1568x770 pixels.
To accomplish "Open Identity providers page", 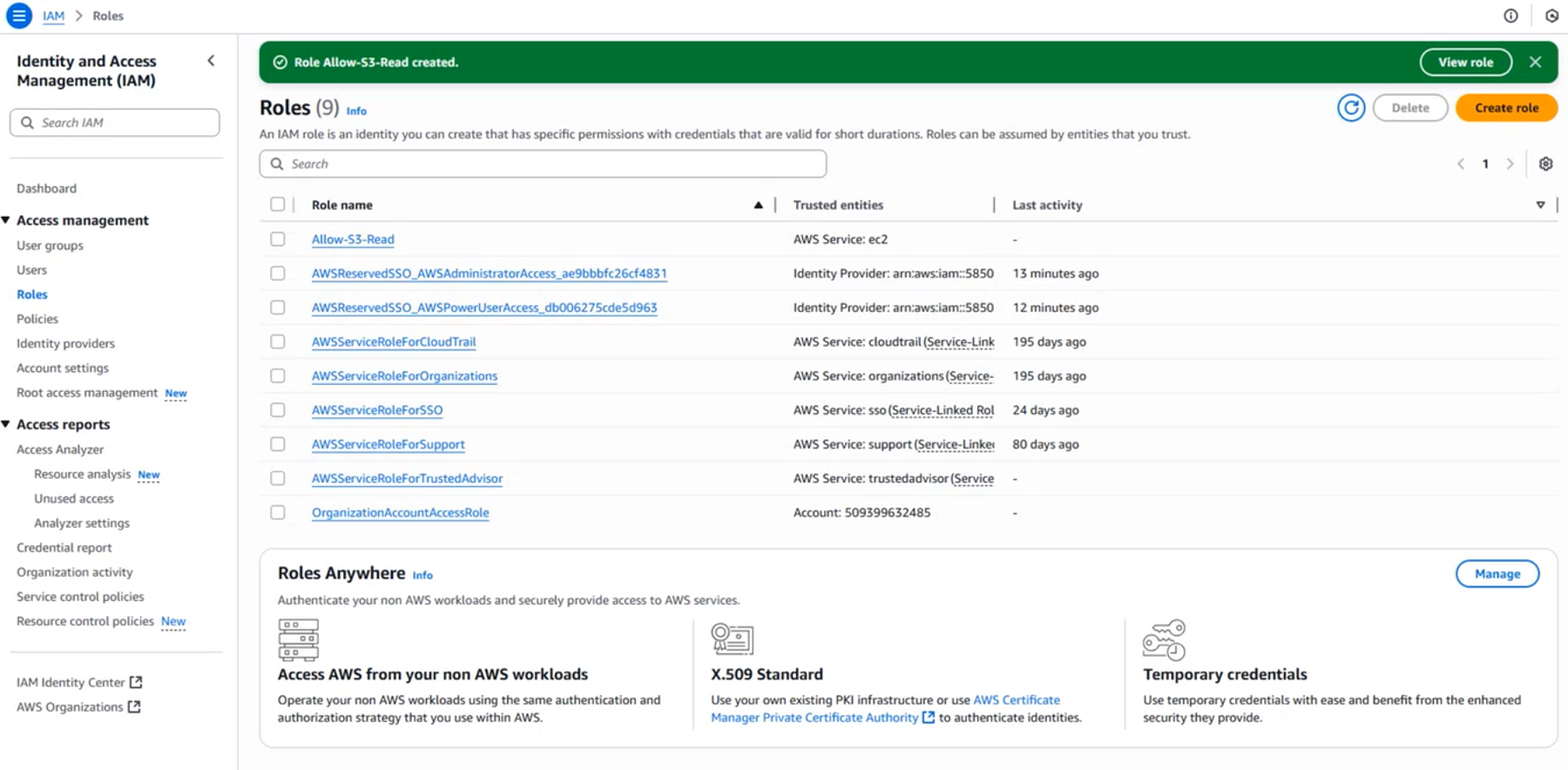I will [65, 343].
